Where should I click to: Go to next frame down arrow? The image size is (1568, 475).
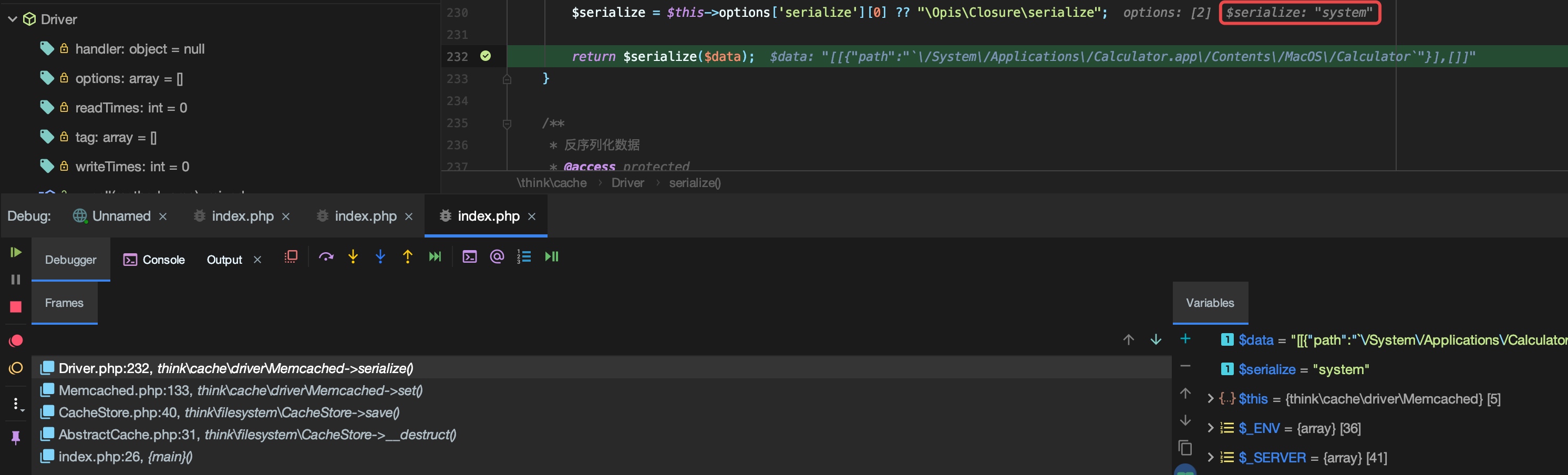click(1156, 340)
